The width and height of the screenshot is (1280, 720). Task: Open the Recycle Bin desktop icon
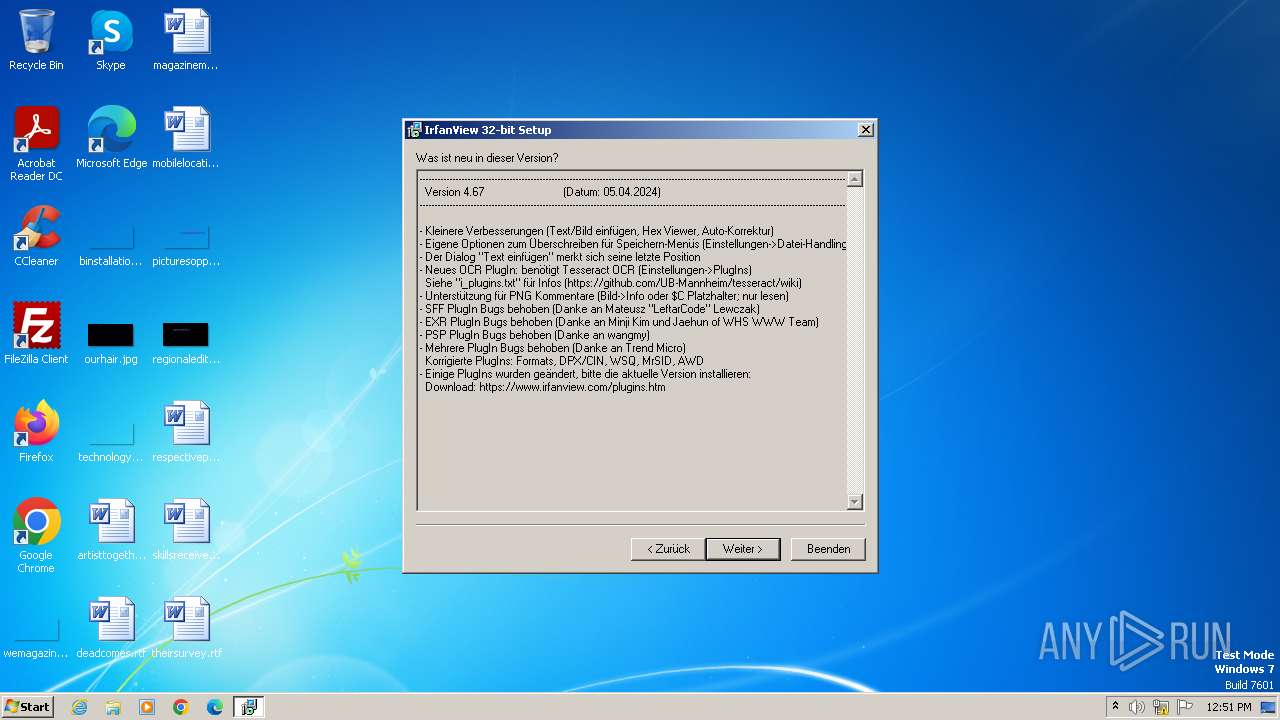(x=36, y=40)
